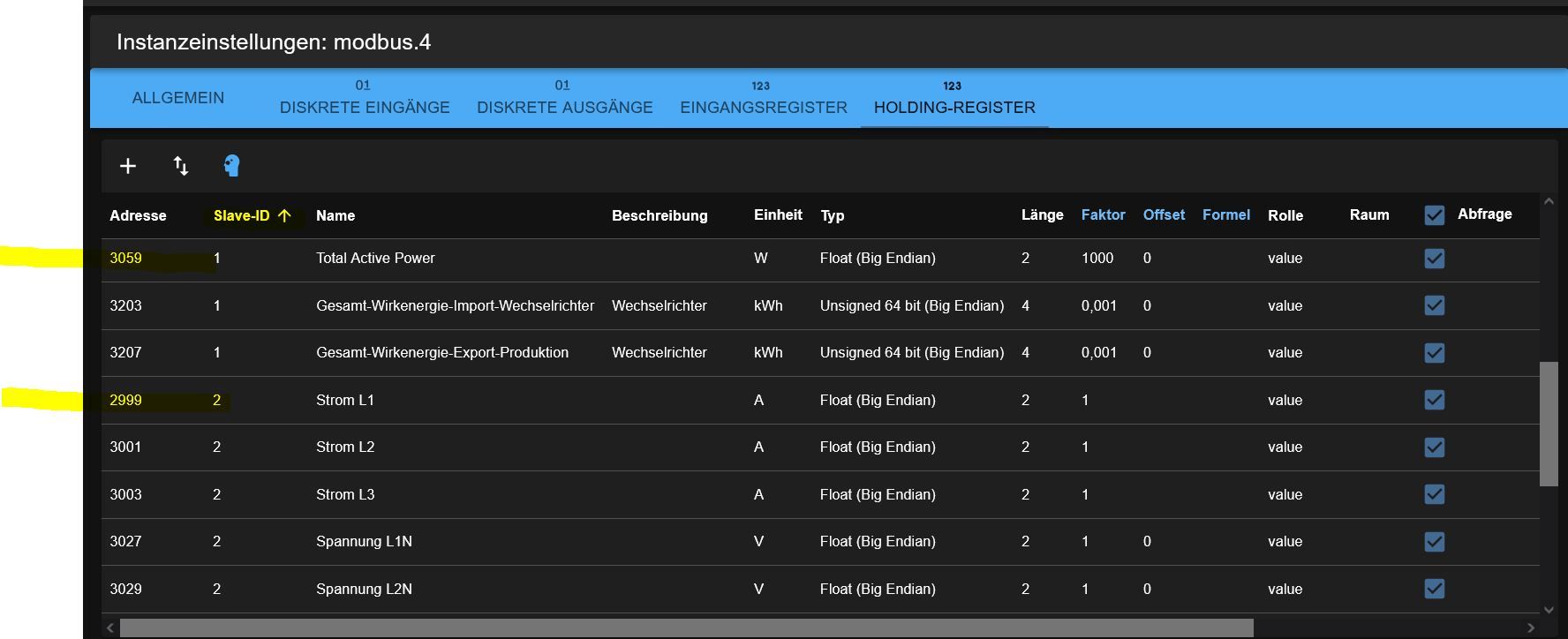Viewport: 1568px width, 639px height.
Task: Click vertical scrollbar up arrow
Action: click(1549, 201)
